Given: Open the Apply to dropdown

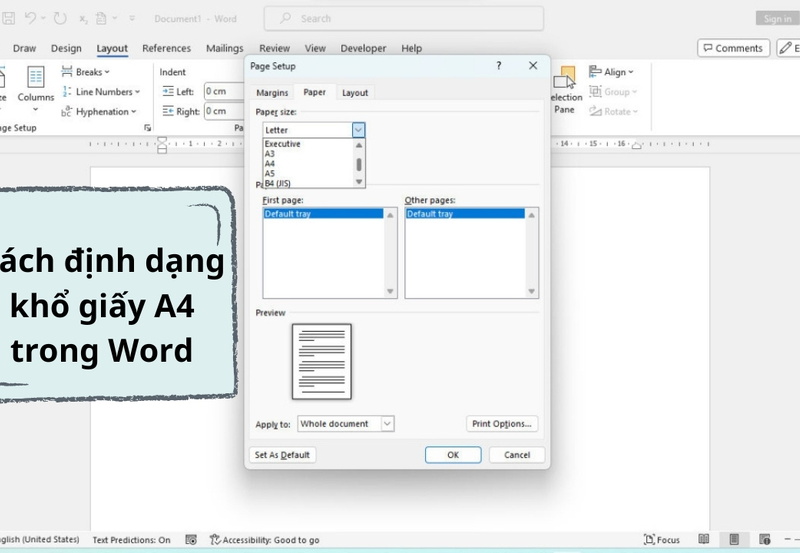Looking at the screenshot, I should pyautogui.click(x=346, y=424).
